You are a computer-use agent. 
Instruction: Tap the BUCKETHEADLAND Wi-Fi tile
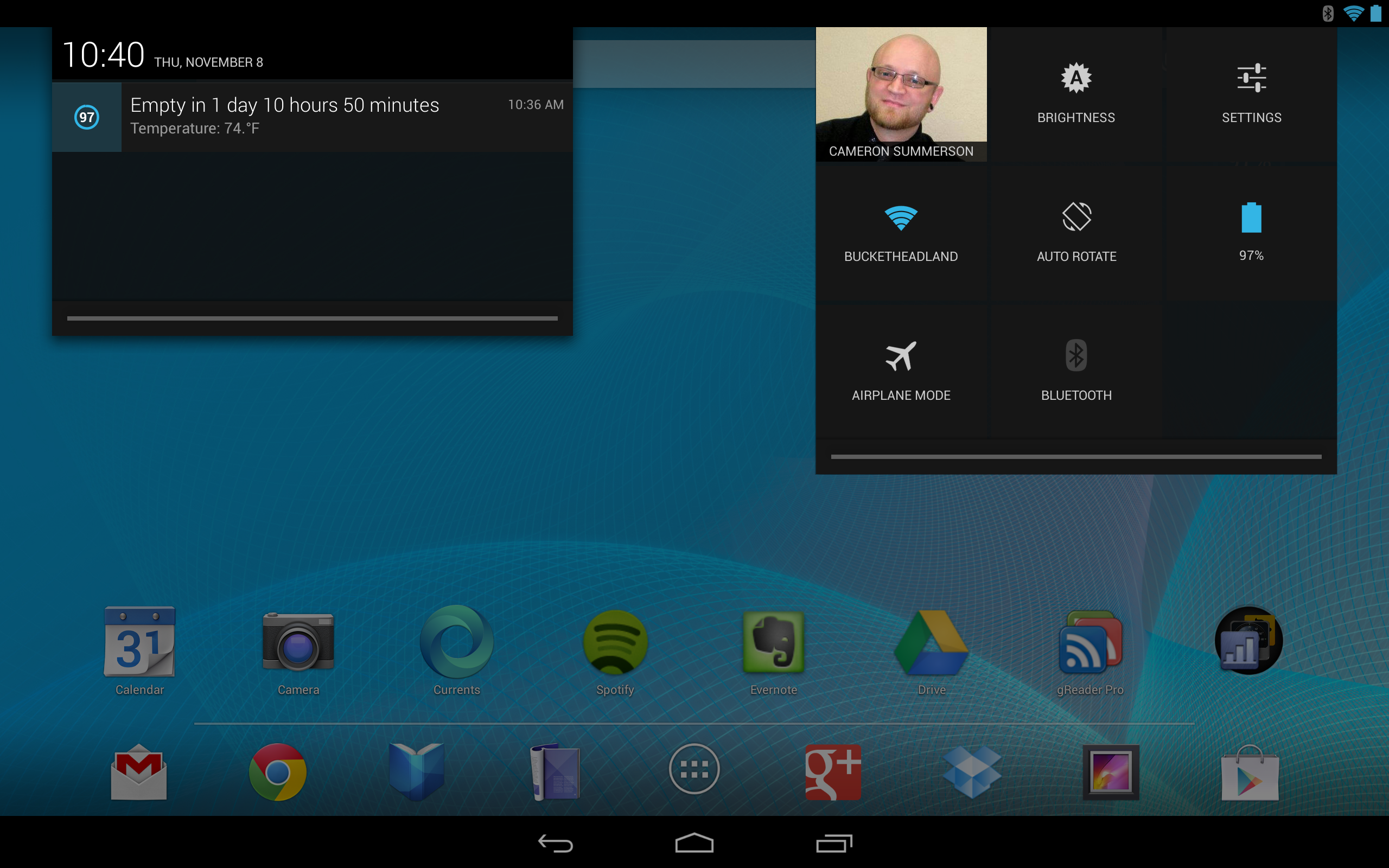[901, 233]
